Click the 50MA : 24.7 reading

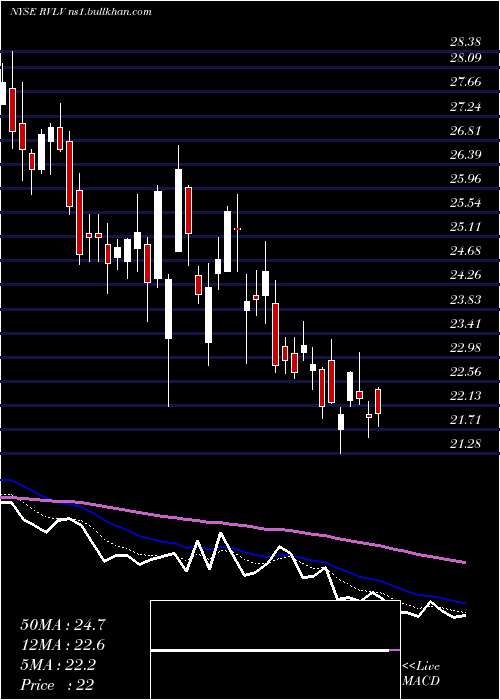pyautogui.click(x=63, y=625)
